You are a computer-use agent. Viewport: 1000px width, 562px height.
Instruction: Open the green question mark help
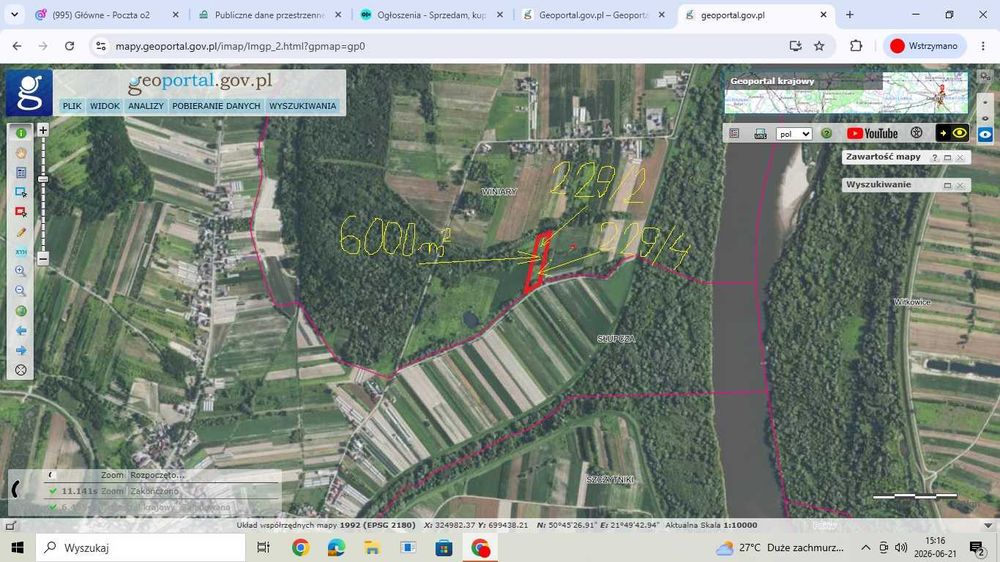pos(827,133)
